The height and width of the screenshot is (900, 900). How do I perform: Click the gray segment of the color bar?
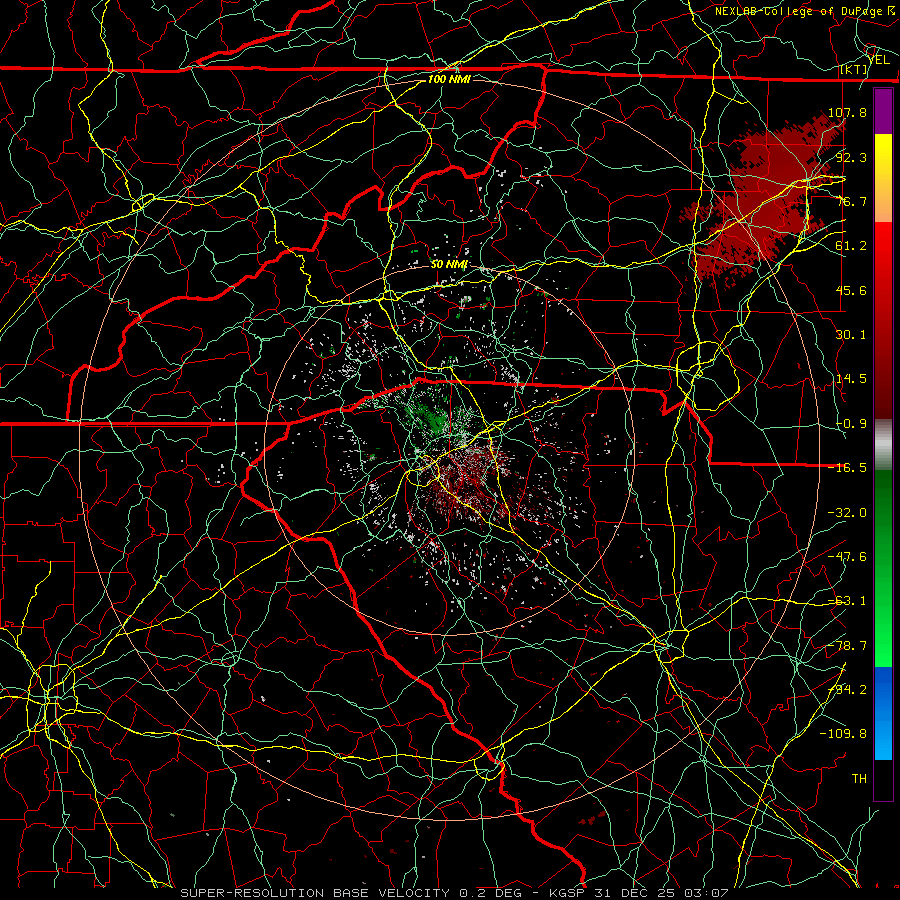click(x=883, y=445)
